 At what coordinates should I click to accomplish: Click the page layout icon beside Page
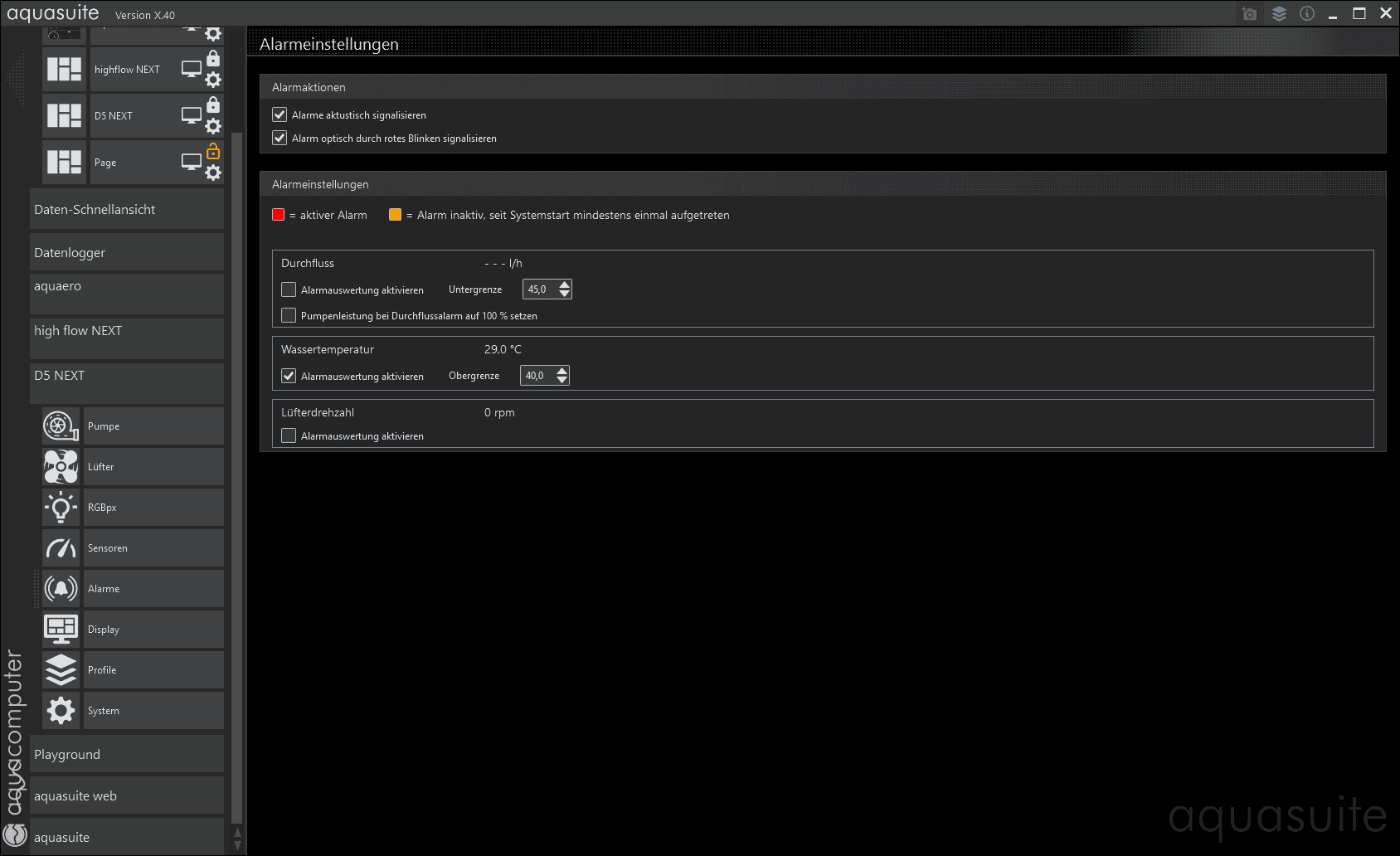(x=64, y=162)
